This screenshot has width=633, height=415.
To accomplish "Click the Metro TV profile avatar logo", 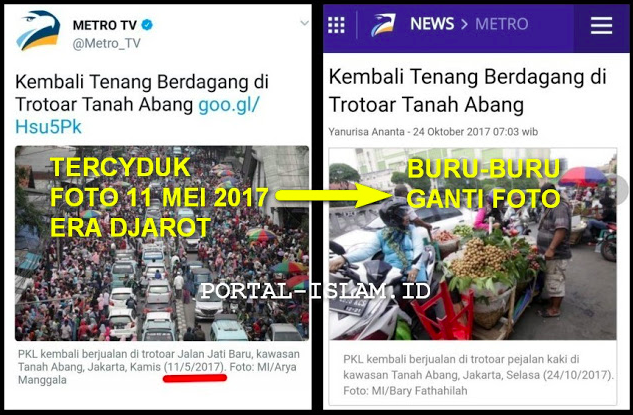I will click(x=38, y=31).
